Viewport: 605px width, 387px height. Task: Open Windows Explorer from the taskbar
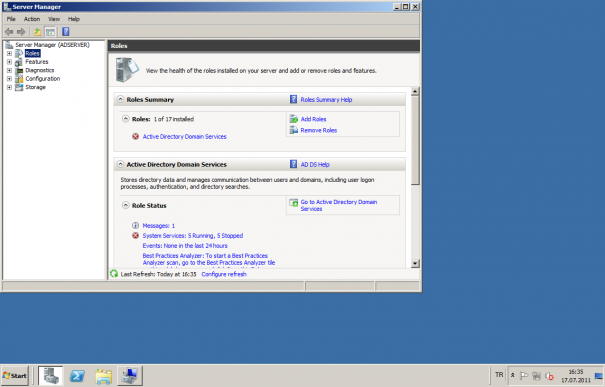(103, 376)
